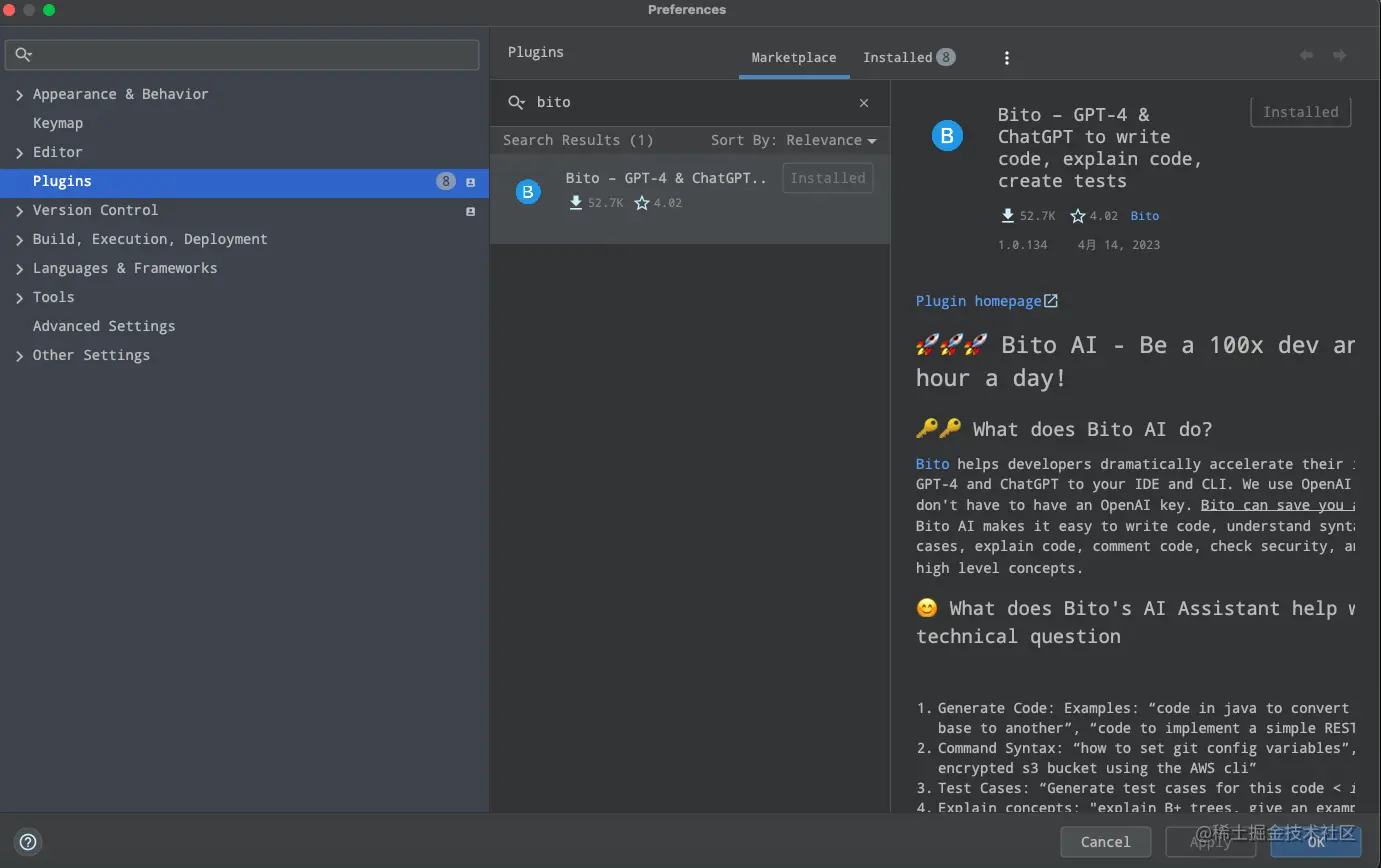
Task: Click the magnifier icon in plugin search
Action: [517, 102]
